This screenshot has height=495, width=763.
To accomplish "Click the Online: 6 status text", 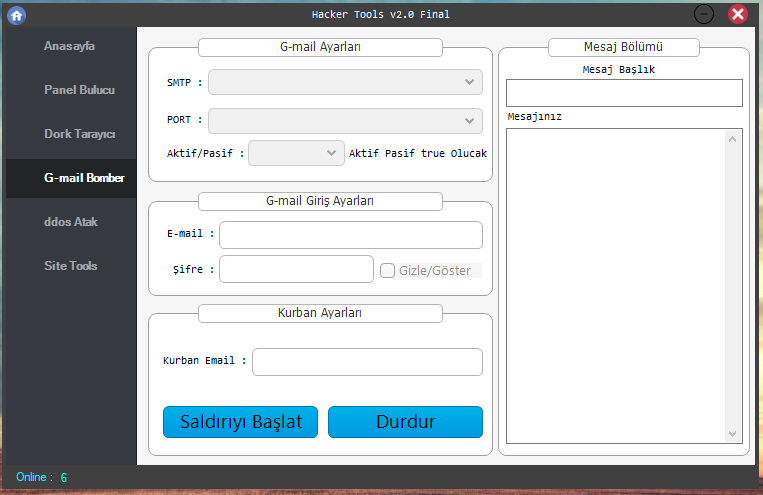I will pyautogui.click(x=41, y=477).
